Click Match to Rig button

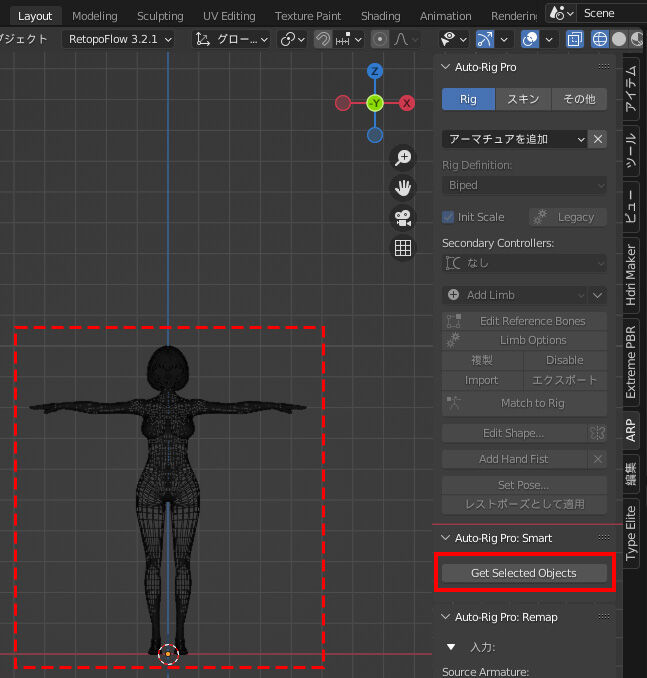click(x=524, y=403)
